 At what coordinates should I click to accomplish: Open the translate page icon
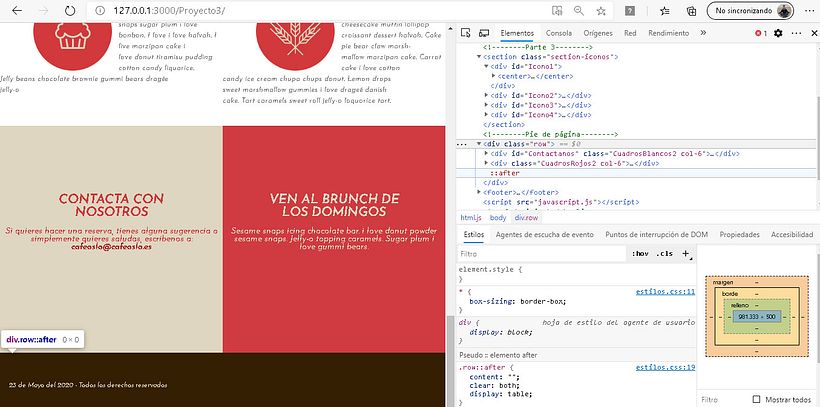click(557, 10)
